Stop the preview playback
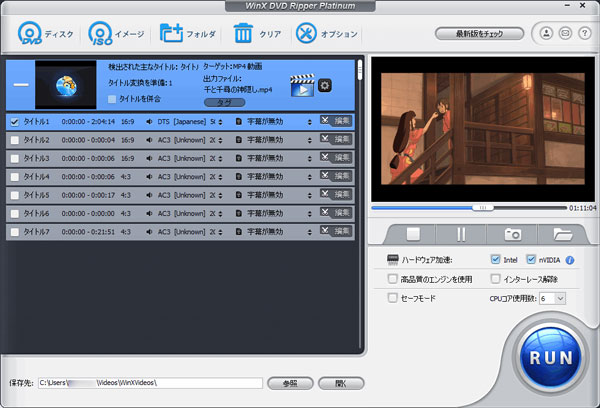The height and width of the screenshot is (408, 600). [x=413, y=233]
